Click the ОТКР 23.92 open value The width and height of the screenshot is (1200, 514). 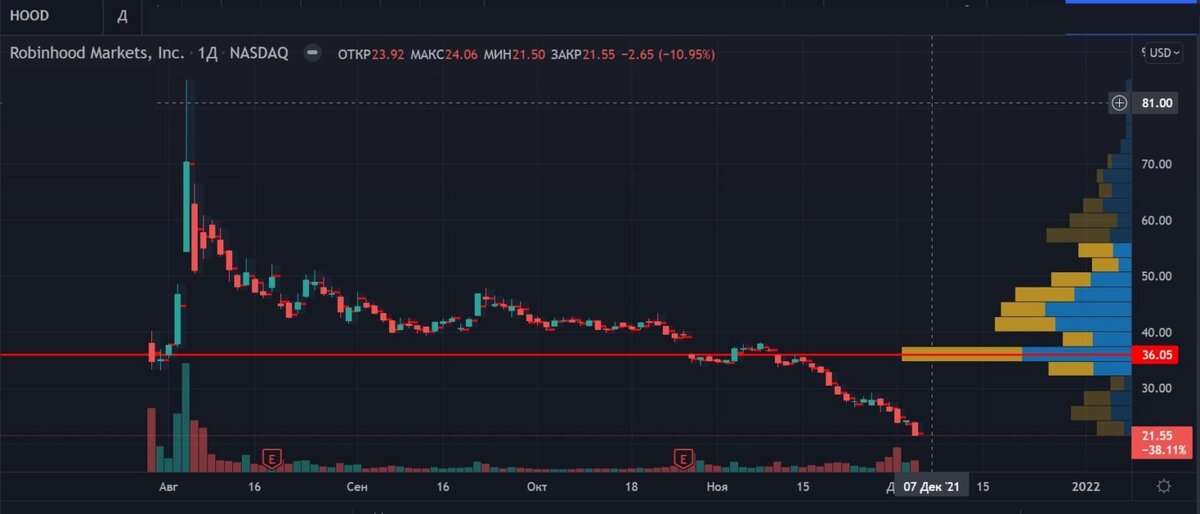(x=371, y=54)
